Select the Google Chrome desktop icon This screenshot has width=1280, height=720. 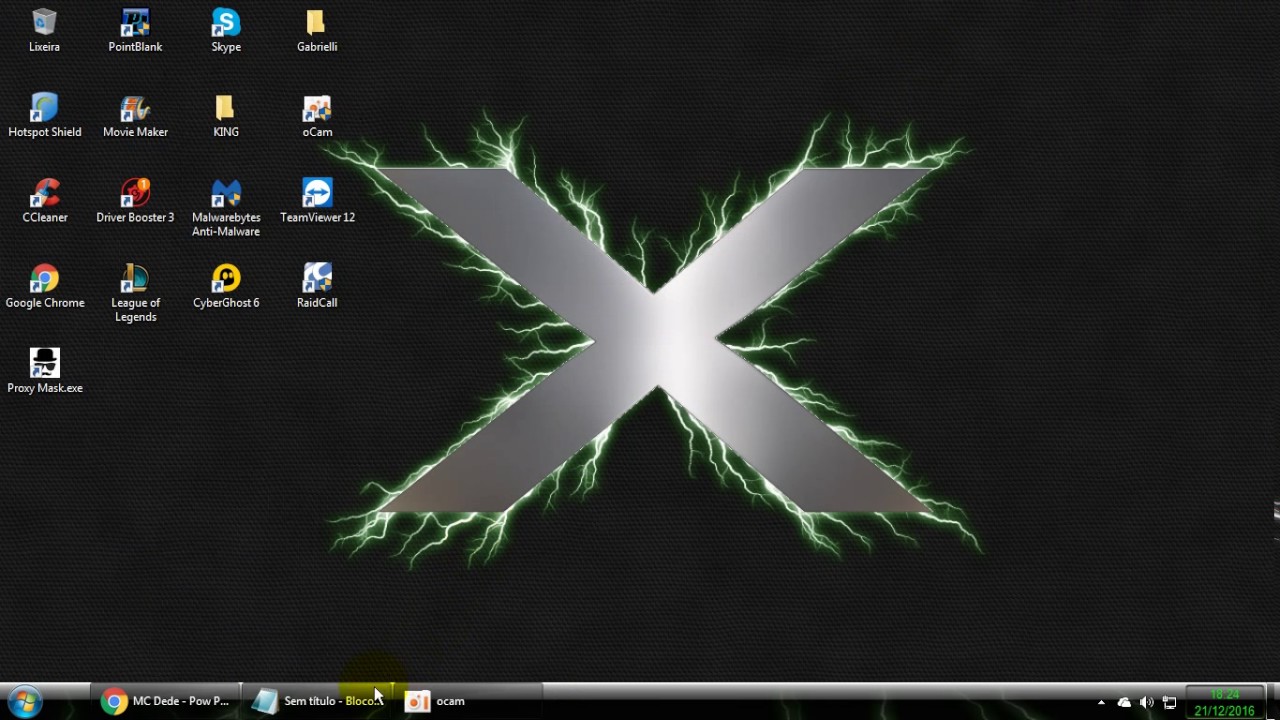click(x=45, y=286)
